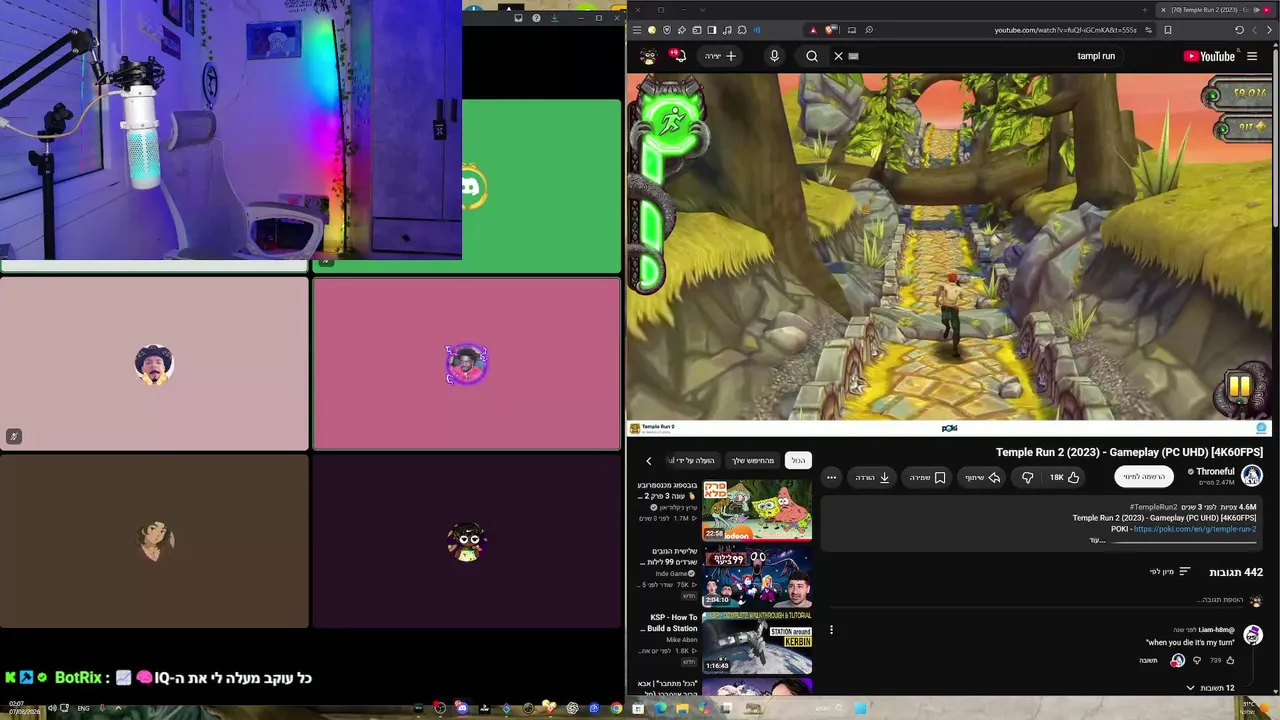The height and width of the screenshot is (720, 1280).
Task: Select the participant avatar on the dark purple tile
Action: click(466, 541)
